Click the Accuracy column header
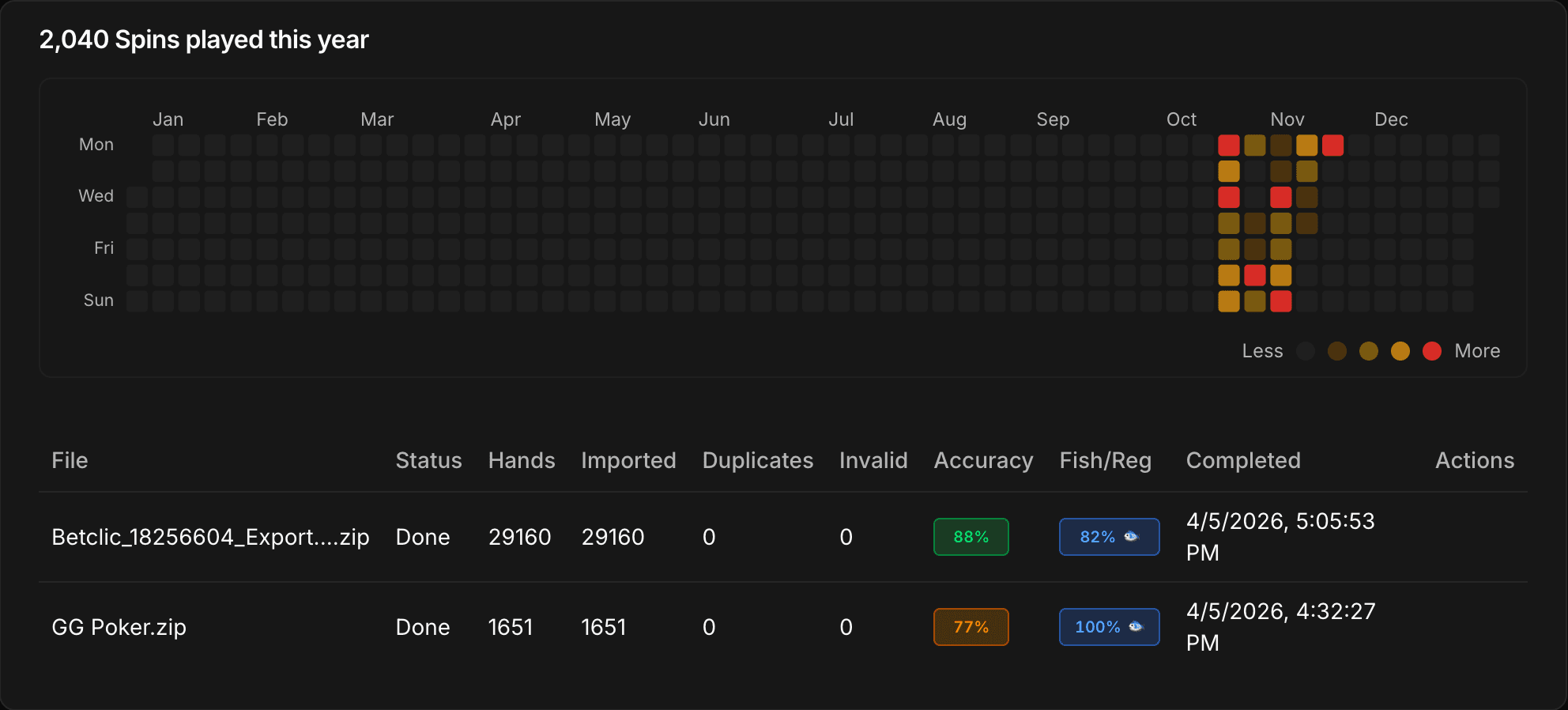Screen dimensions: 1568x710 pyautogui.click(x=983, y=461)
